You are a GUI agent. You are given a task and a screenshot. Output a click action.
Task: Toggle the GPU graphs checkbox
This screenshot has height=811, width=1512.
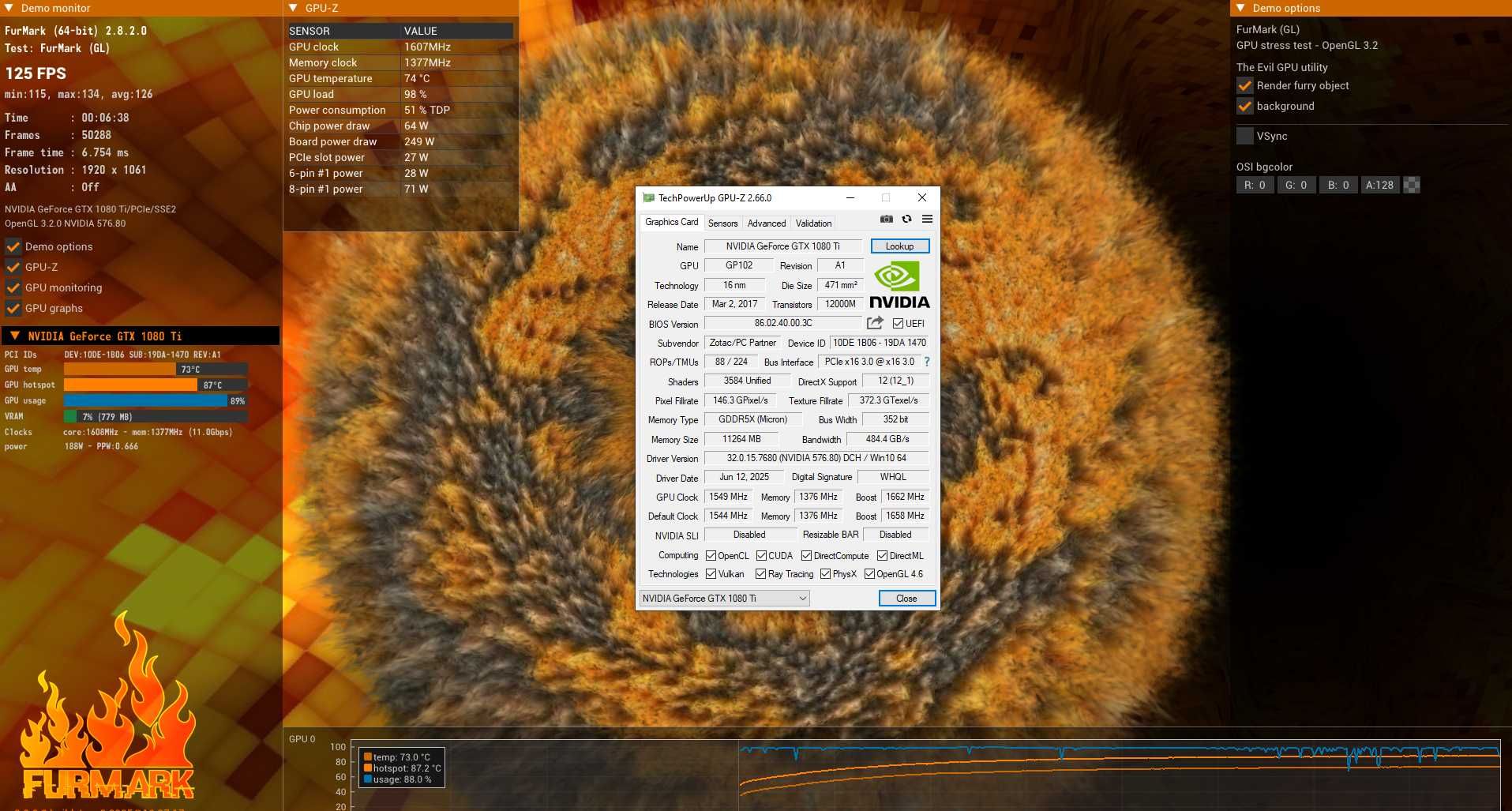click(x=13, y=308)
